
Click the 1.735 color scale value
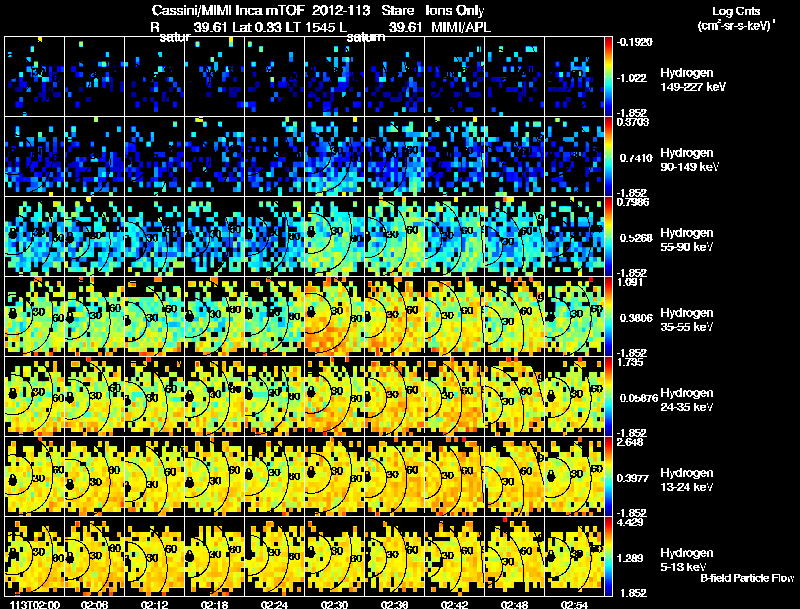(630, 362)
